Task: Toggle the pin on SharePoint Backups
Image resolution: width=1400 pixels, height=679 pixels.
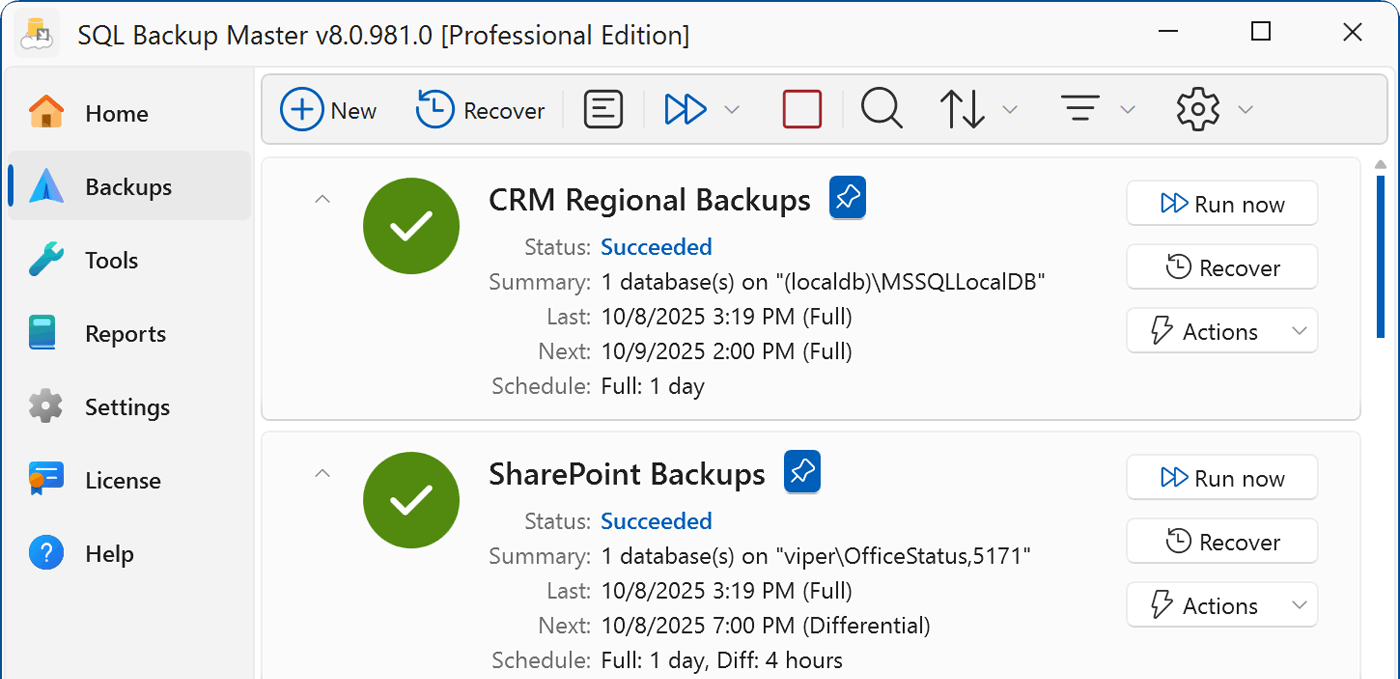Action: click(802, 471)
